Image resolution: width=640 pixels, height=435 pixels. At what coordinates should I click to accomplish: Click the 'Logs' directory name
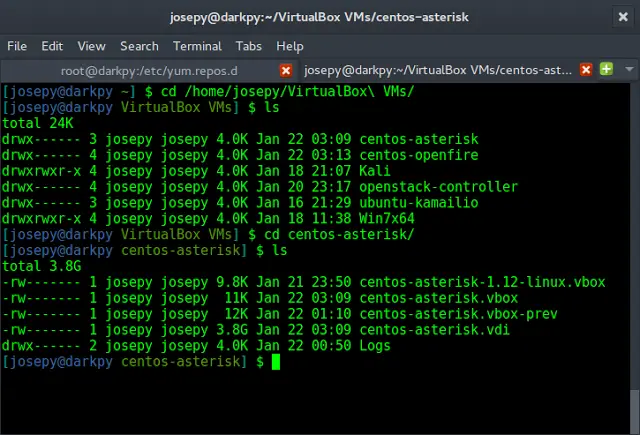pos(375,346)
